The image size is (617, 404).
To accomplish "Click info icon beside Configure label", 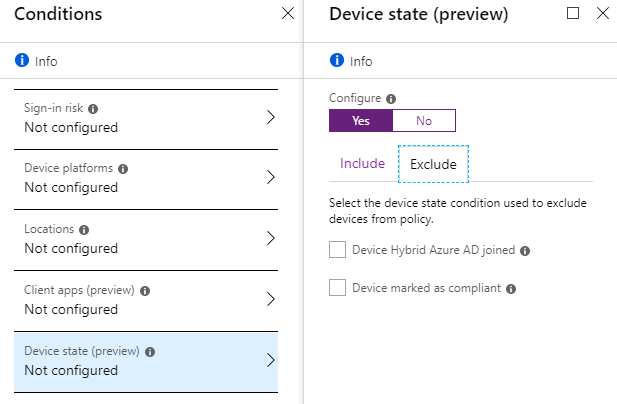I will [391, 99].
